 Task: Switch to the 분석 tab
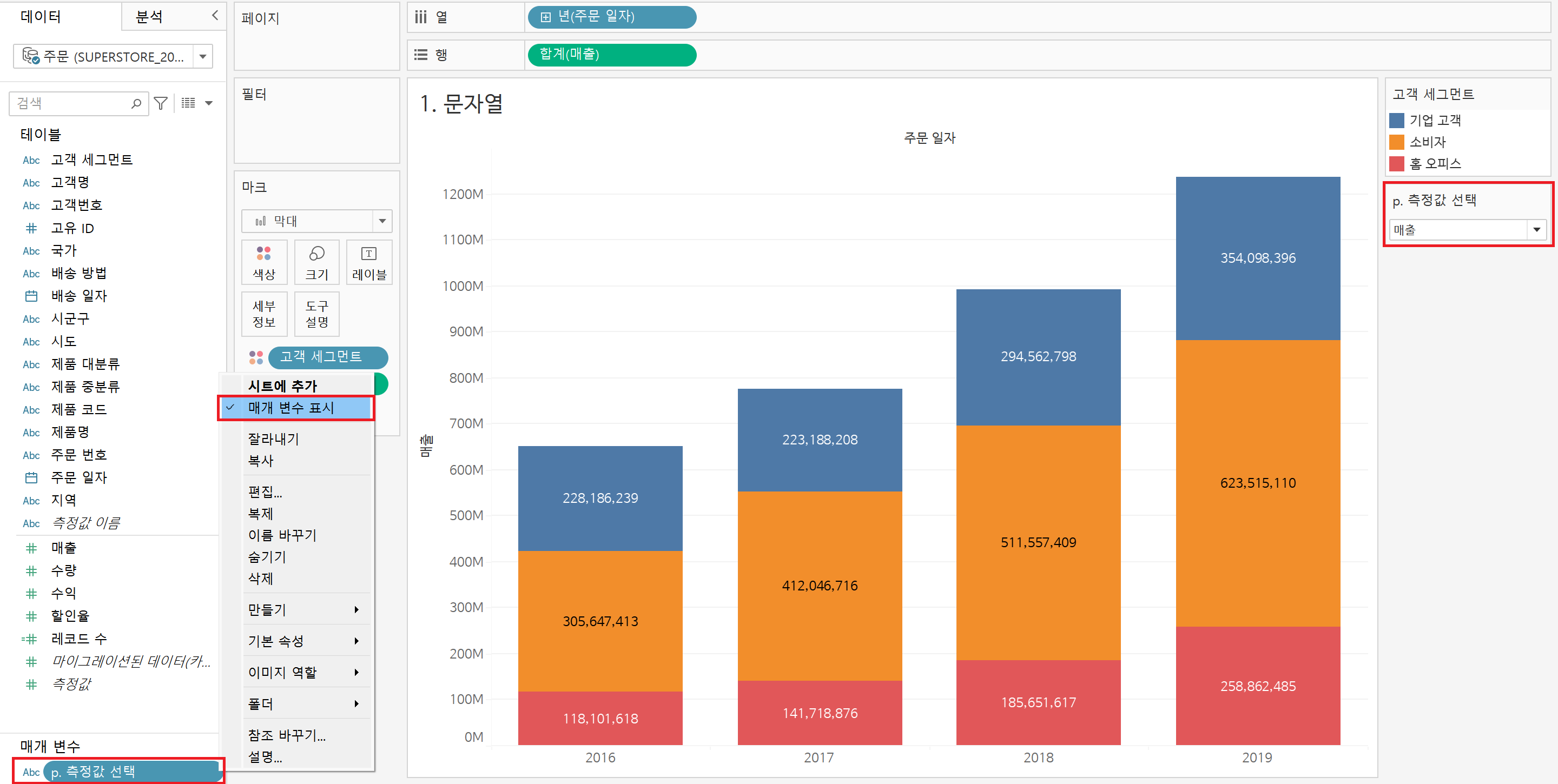coord(149,16)
